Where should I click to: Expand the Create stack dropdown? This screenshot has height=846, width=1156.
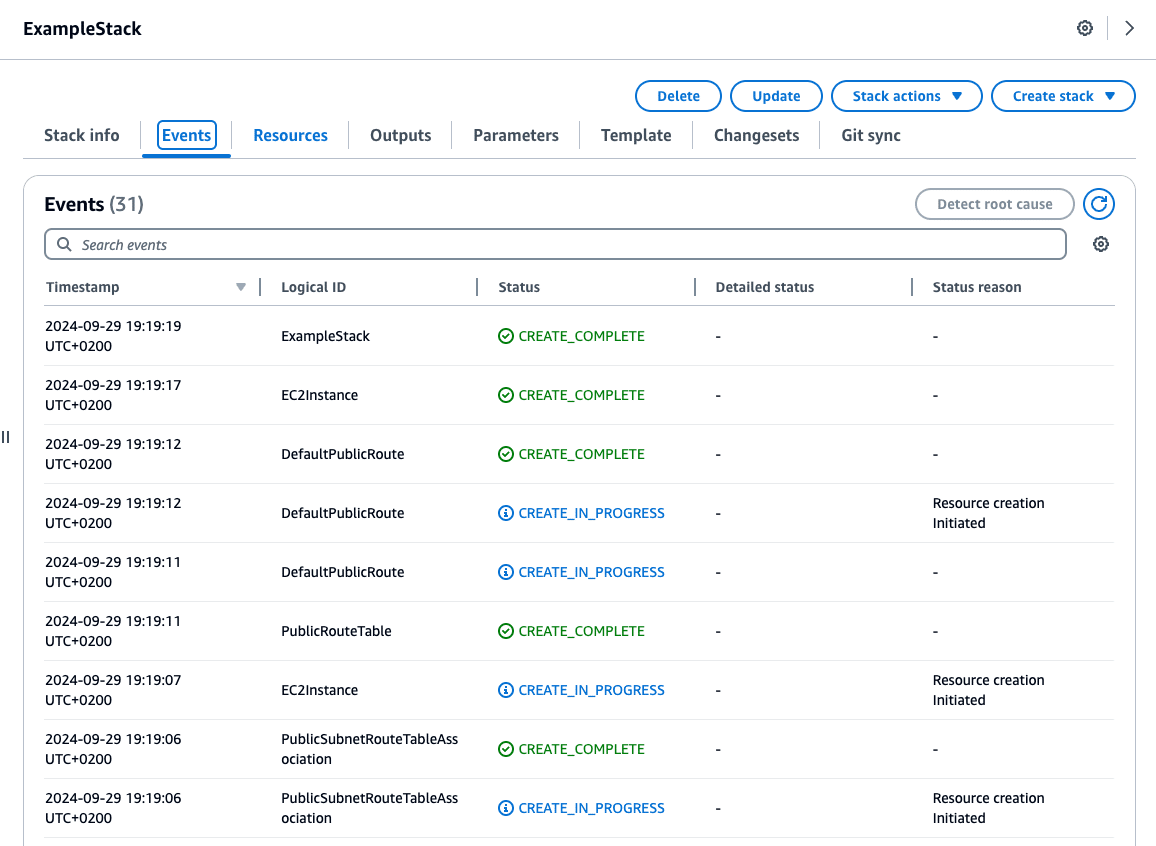tap(1062, 96)
